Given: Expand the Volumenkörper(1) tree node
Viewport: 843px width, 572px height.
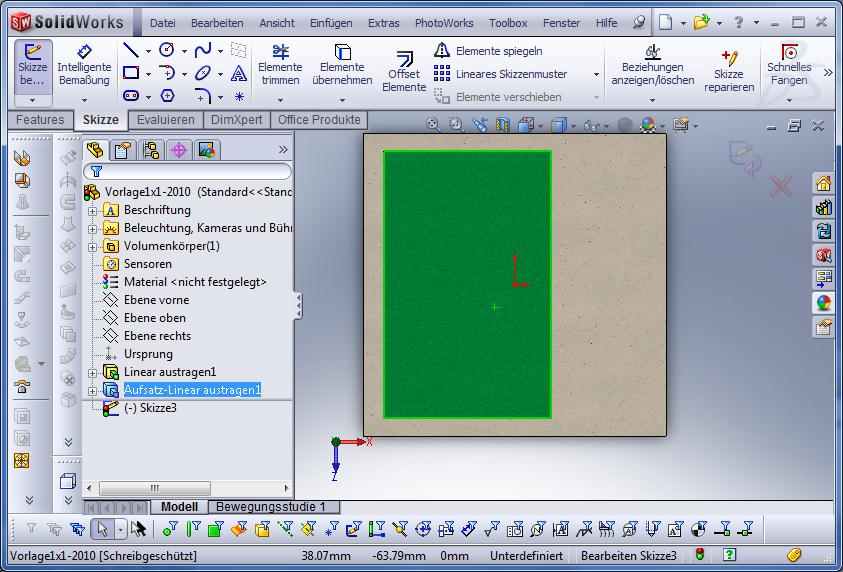Looking at the screenshot, I should point(93,246).
